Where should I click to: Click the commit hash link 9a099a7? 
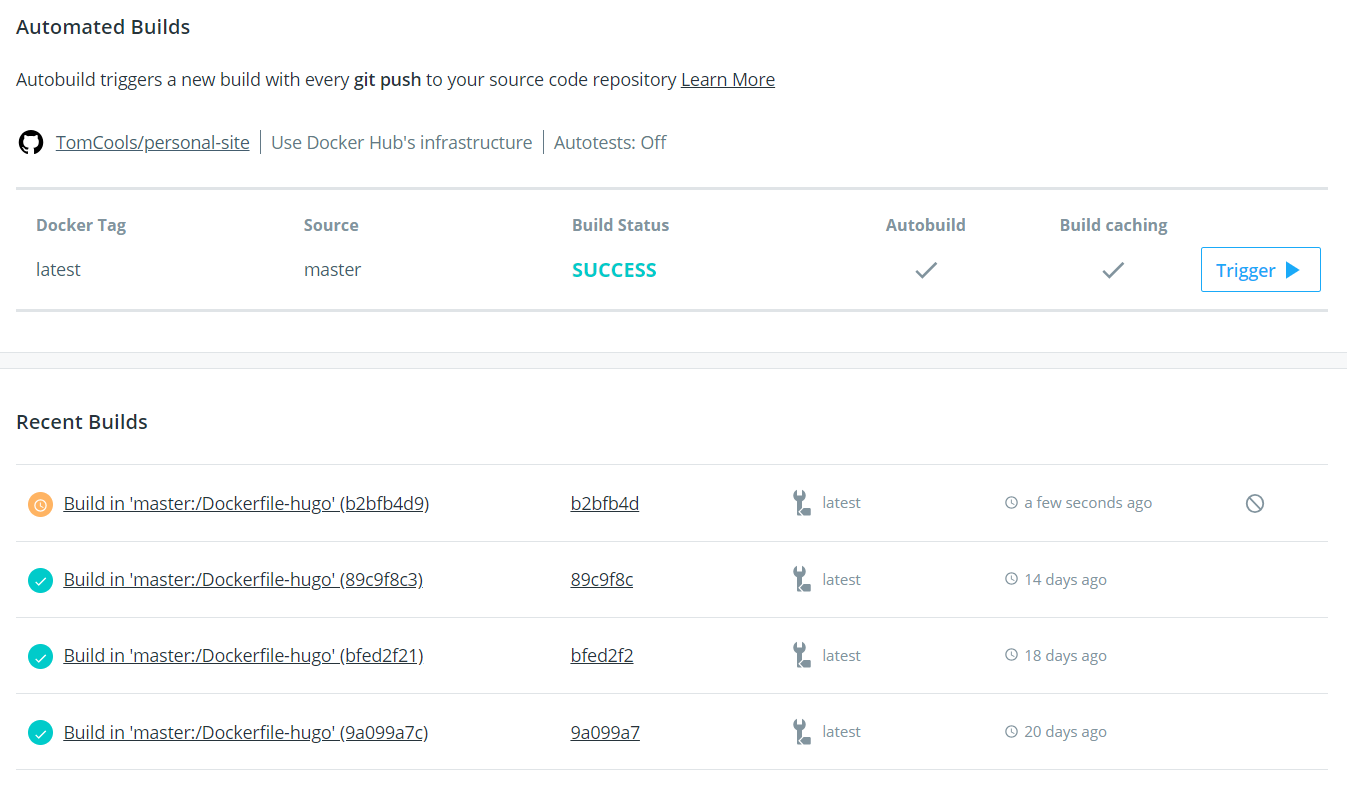pyautogui.click(x=605, y=732)
